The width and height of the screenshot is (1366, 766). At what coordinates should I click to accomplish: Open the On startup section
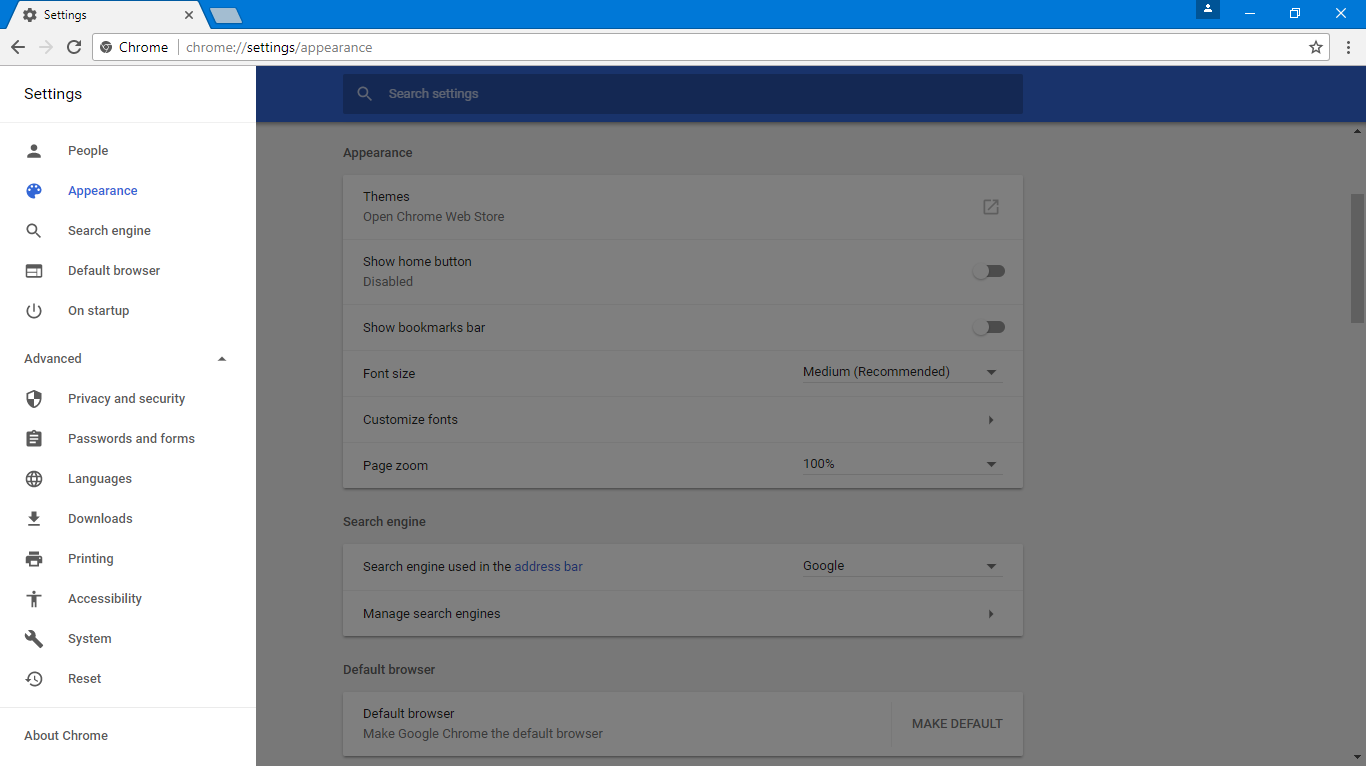point(98,311)
